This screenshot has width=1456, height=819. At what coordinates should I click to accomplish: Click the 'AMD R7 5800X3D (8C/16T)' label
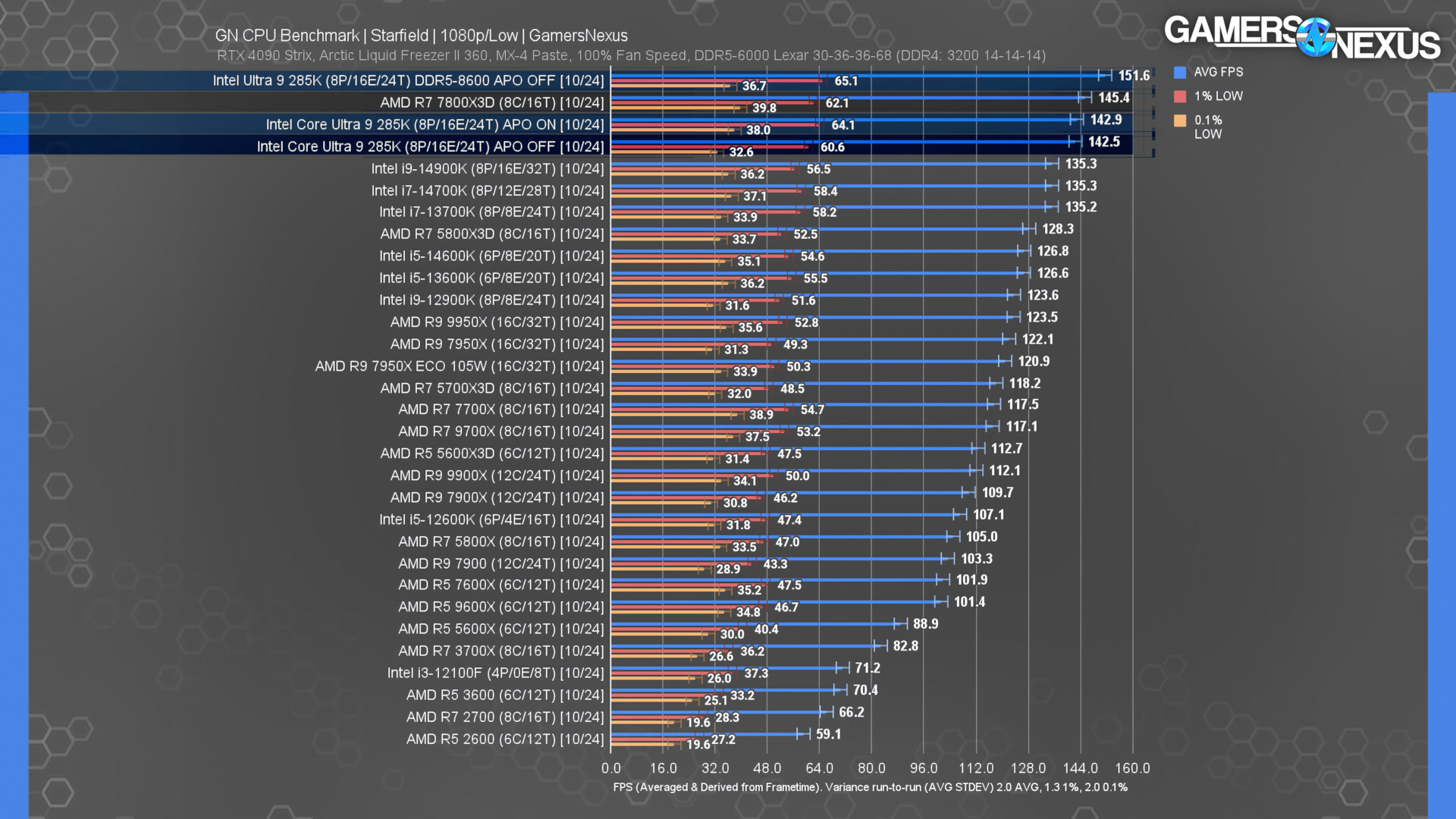pos(492,234)
